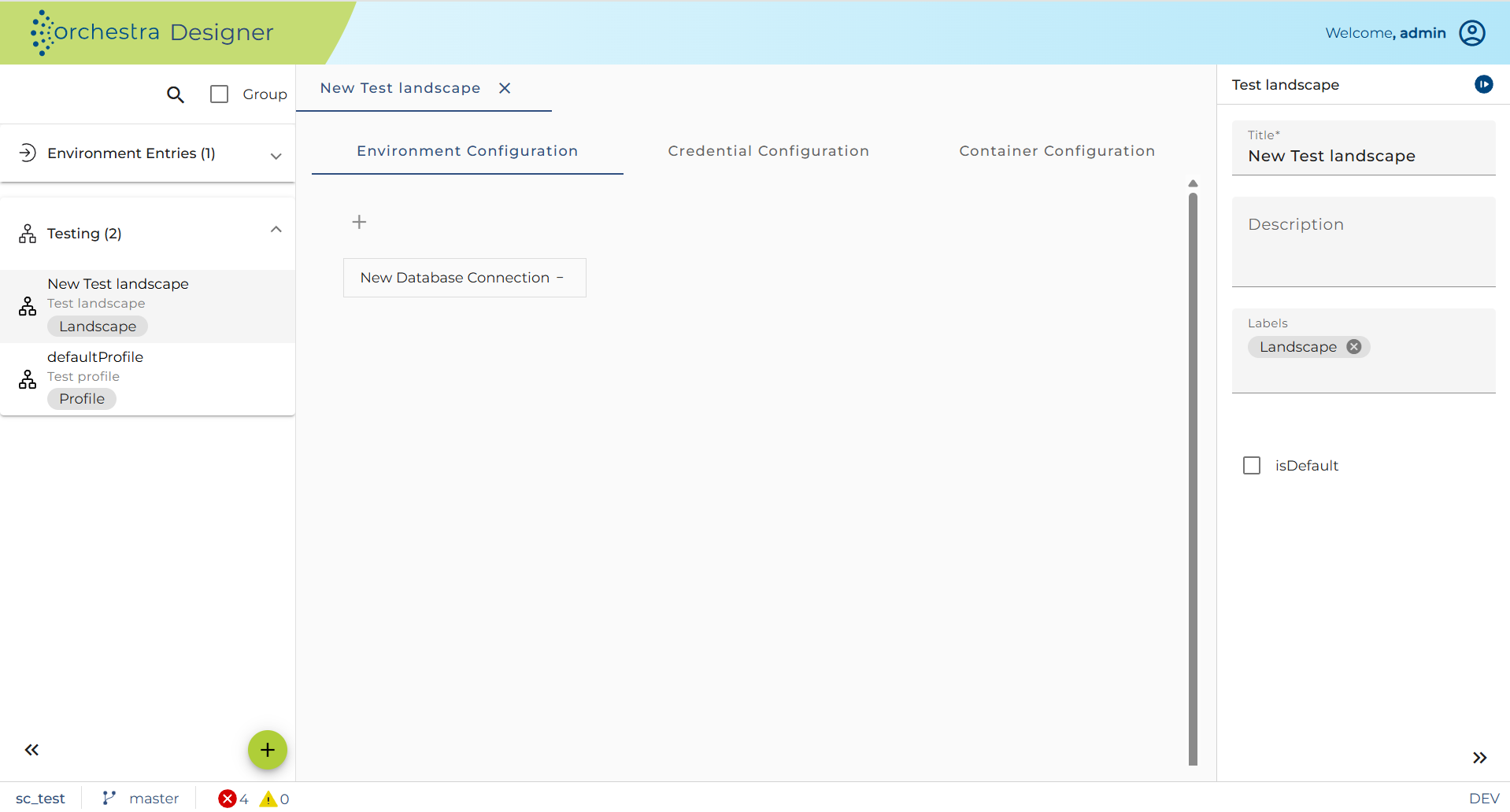This screenshot has width=1510, height=812.
Task: Select the defaultProfile item in the sidebar
Action: coord(147,378)
